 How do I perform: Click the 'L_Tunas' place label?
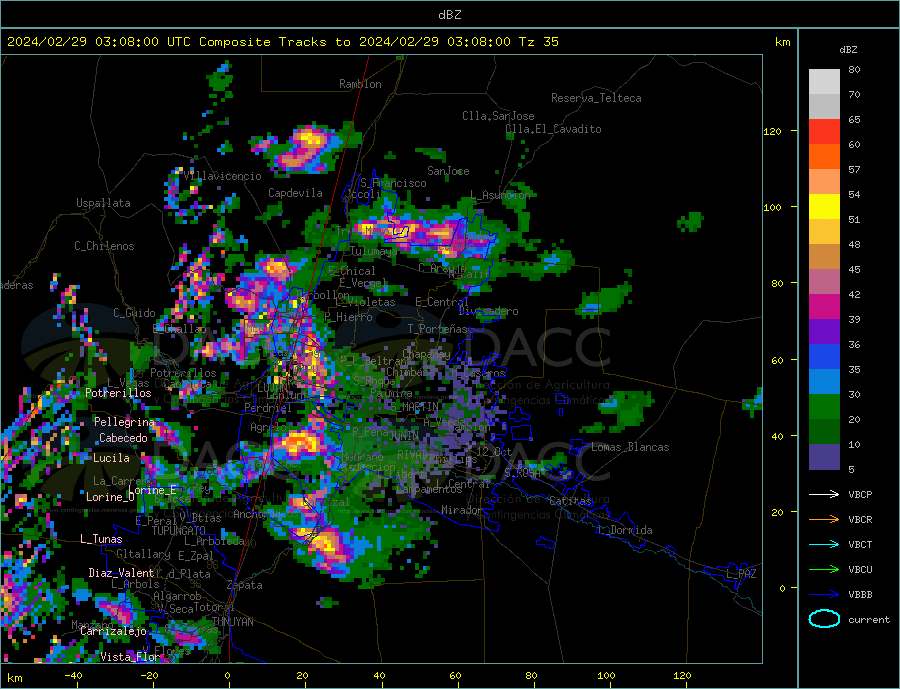click(x=101, y=539)
